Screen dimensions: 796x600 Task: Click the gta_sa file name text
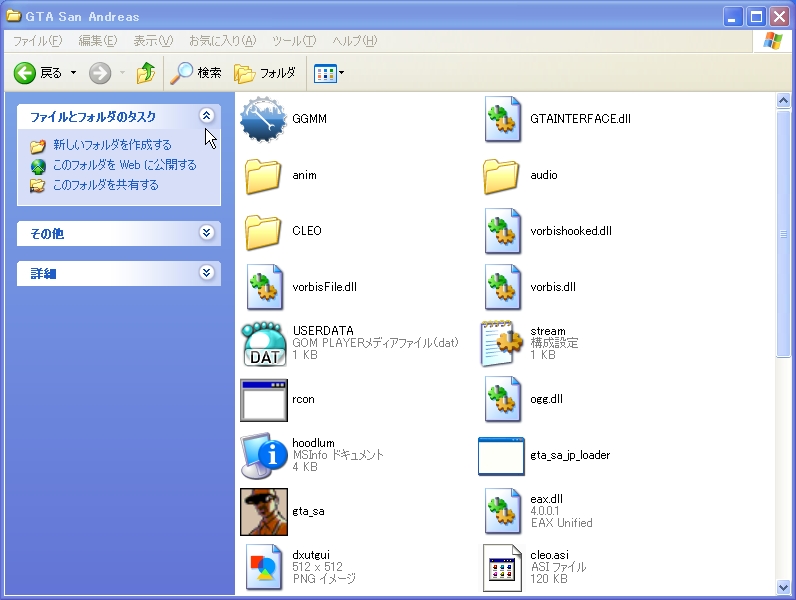pos(308,512)
